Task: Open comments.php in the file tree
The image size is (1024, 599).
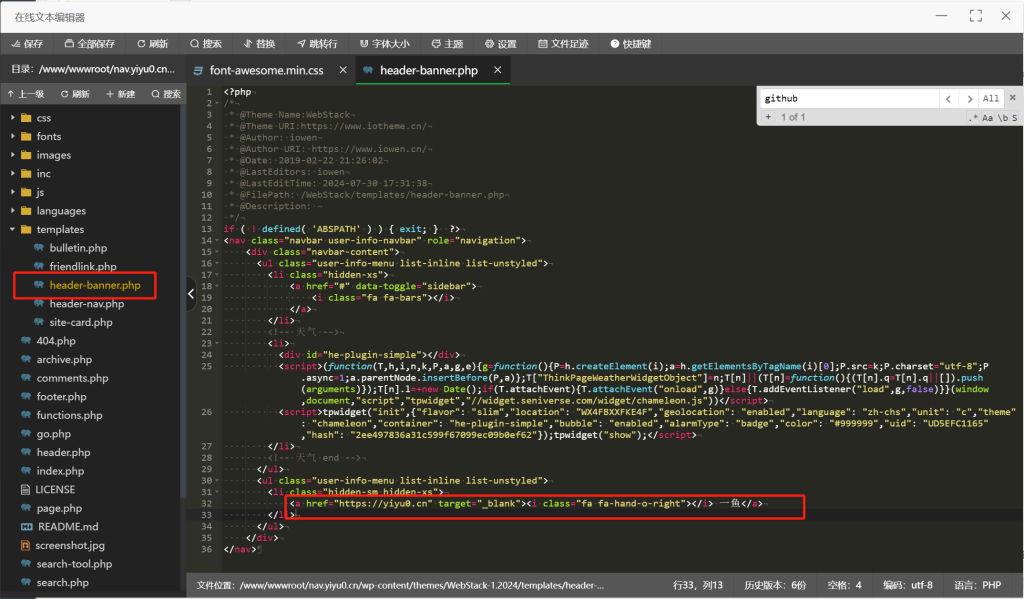Action: pos(72,378)
